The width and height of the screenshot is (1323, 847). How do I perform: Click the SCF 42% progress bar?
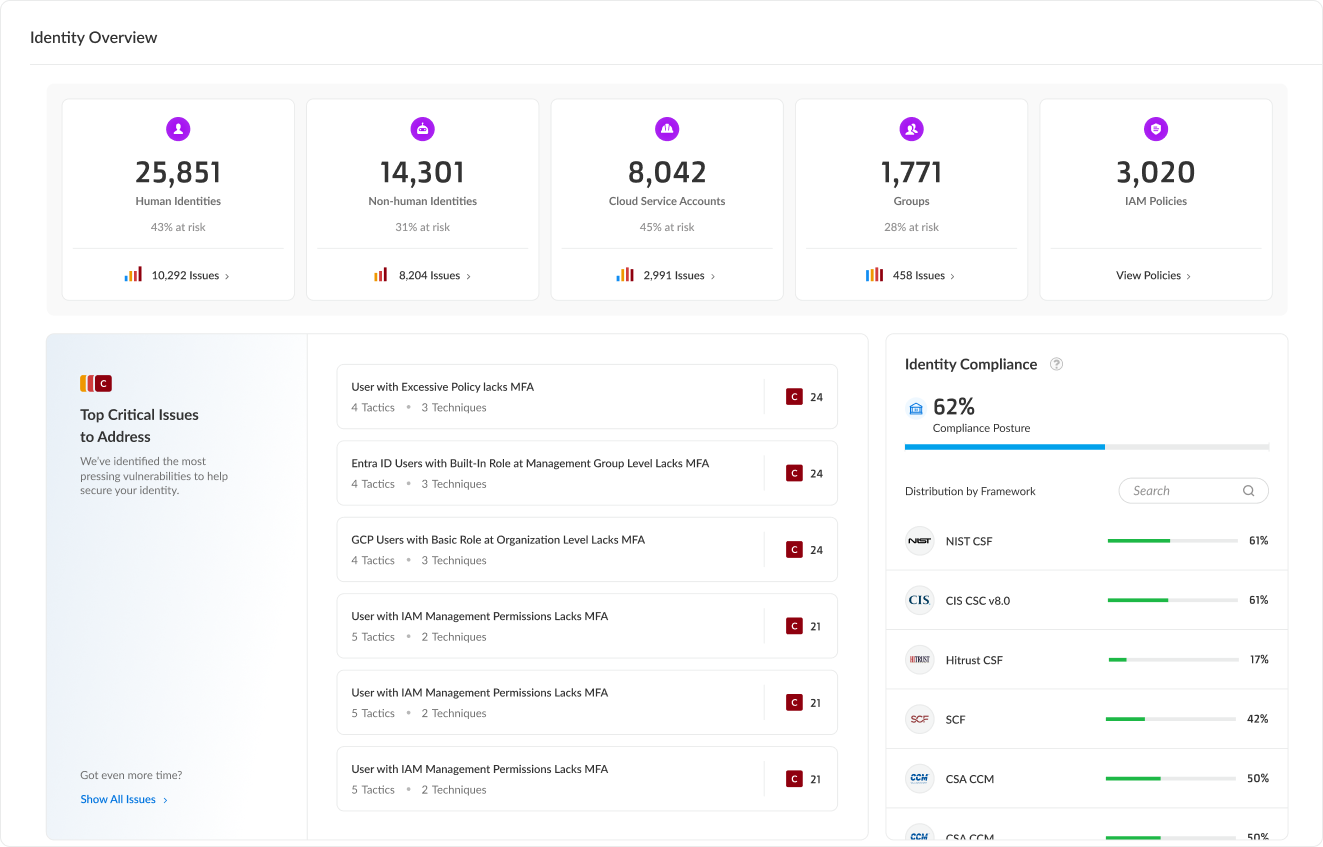tap(1171, 719)
